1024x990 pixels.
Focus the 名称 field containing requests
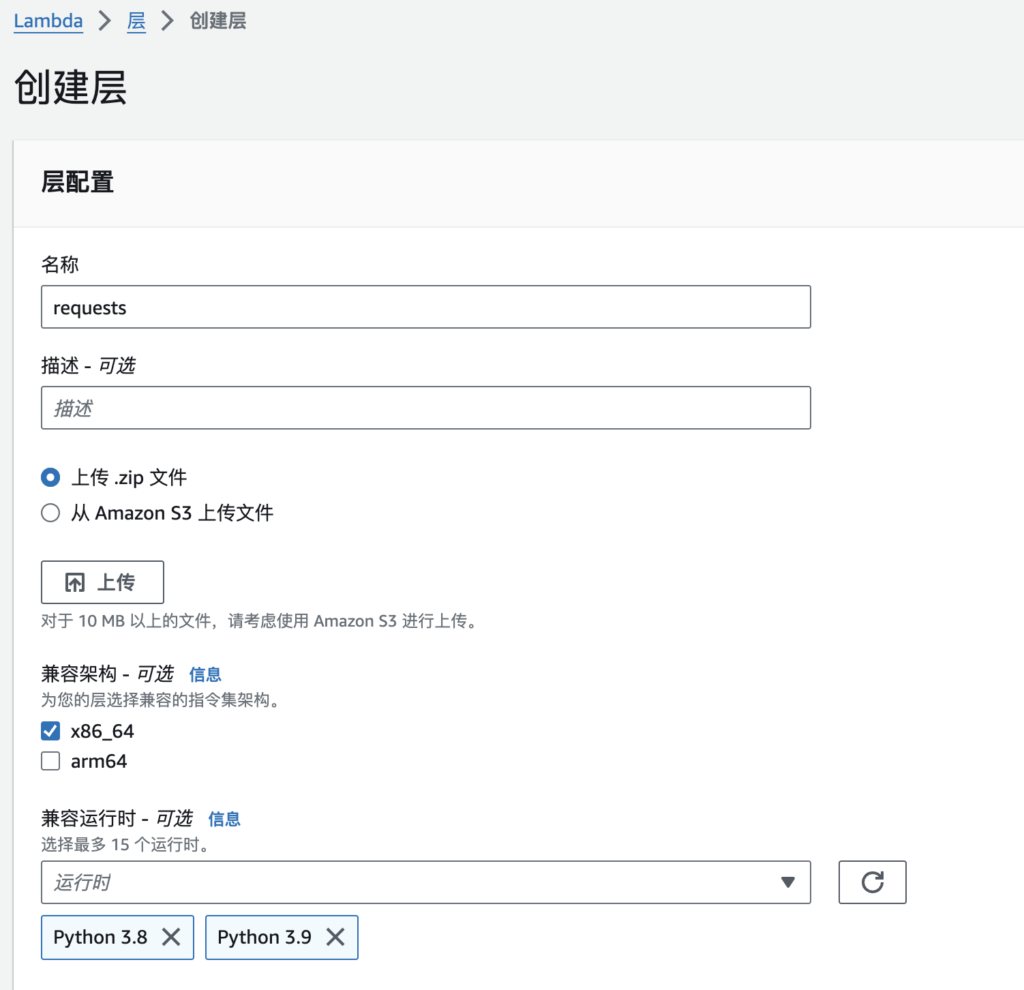[x=425, y=307]
